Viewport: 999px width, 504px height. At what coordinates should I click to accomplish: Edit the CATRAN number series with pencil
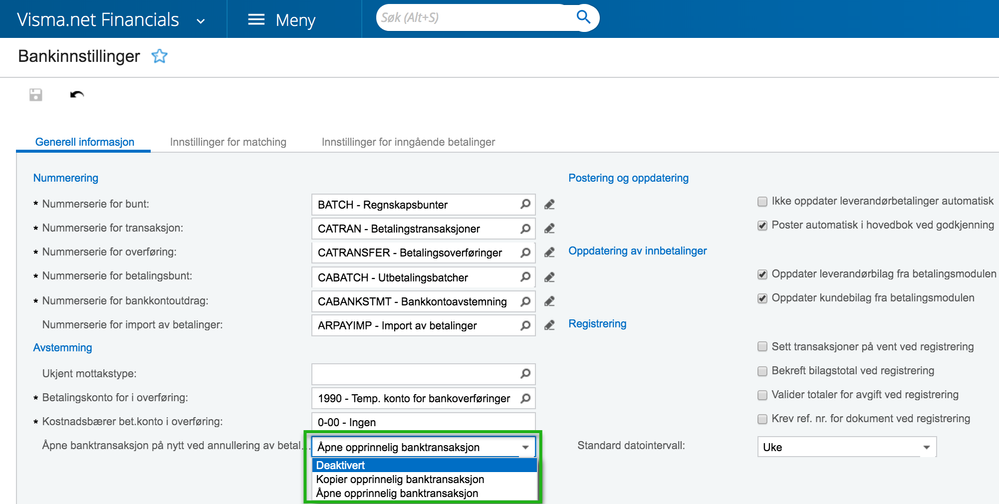(x=549, y=228)
